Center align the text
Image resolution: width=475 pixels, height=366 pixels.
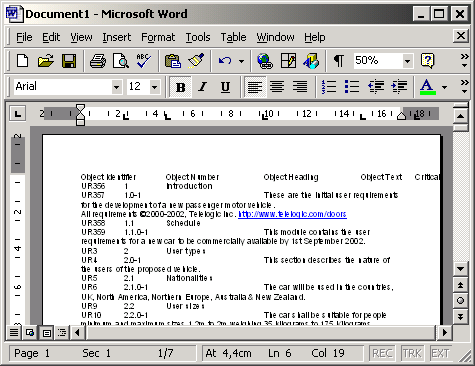click(277, 87)
